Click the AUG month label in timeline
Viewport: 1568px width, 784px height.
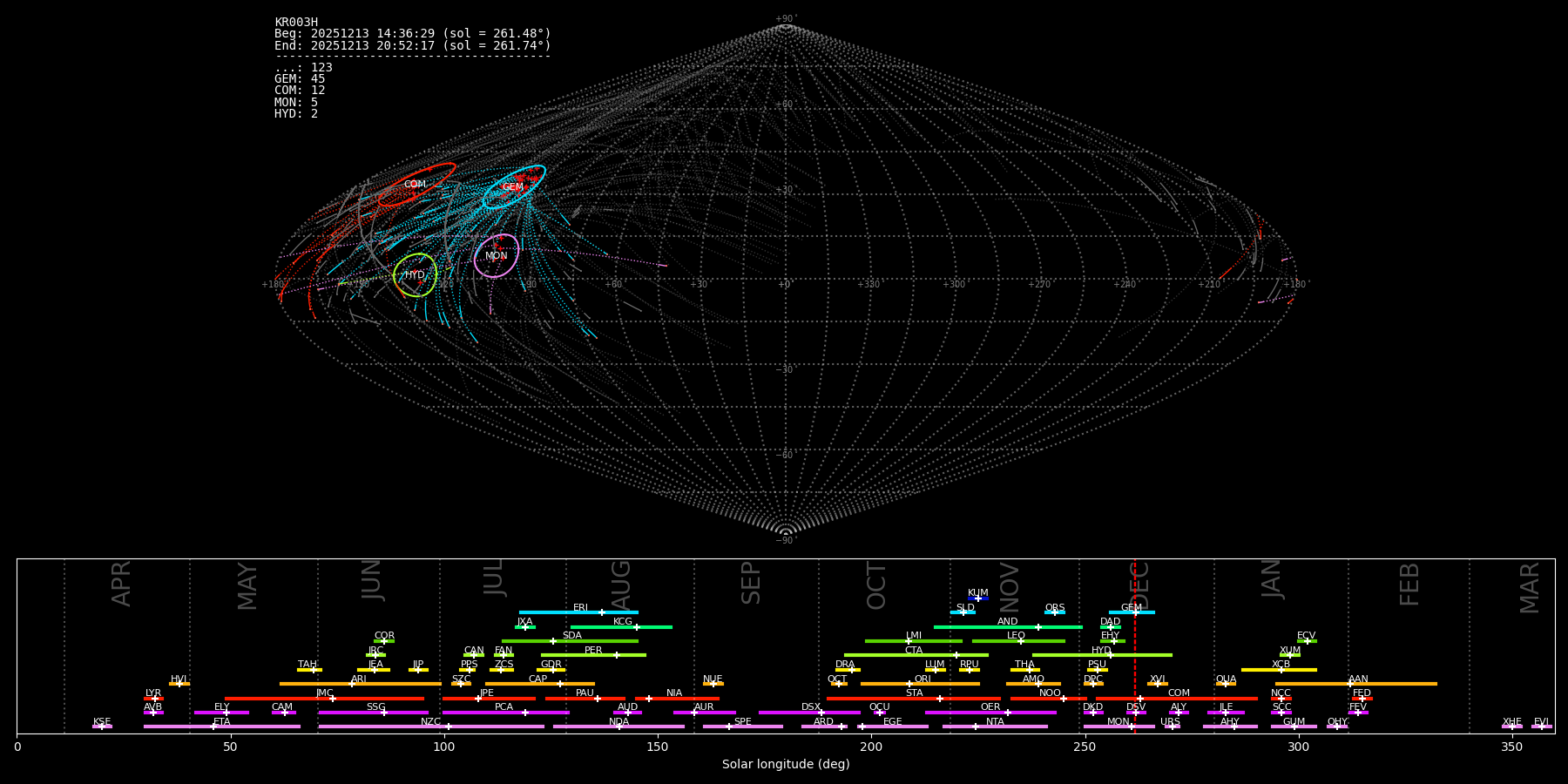(621, 585)
